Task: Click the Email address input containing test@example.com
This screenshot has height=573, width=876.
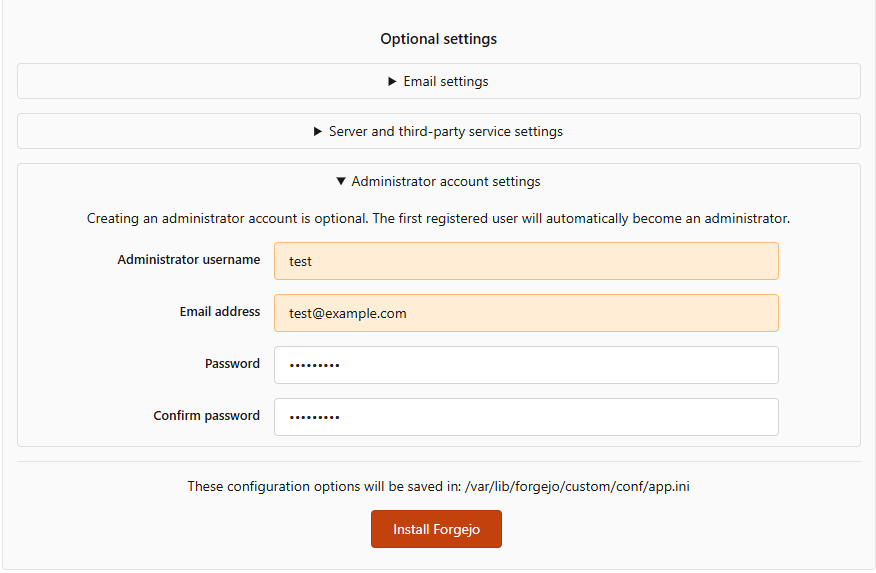Action: coord(526,313)
